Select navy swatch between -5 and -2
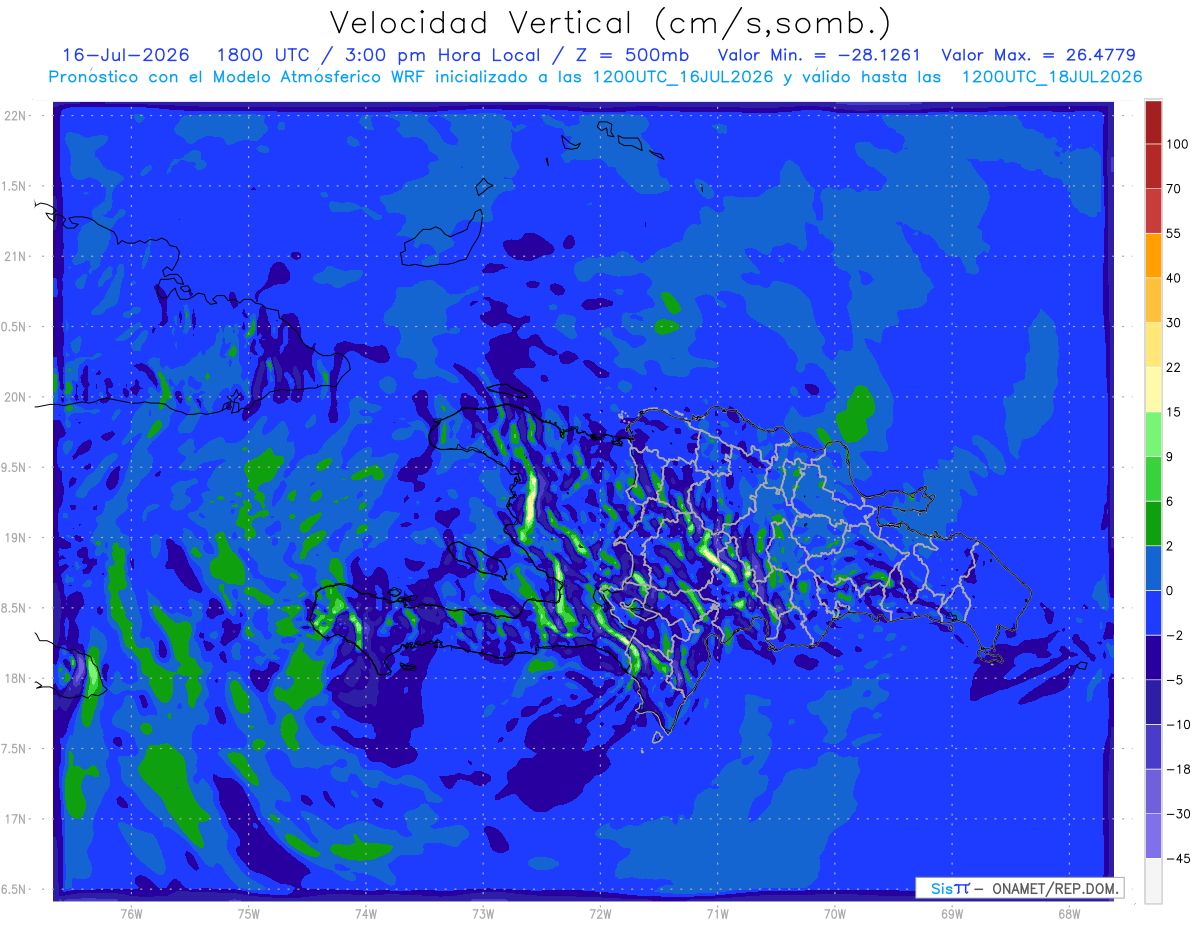Image resolution: width=1200 pixels, height=927 pixels. pyautogui.click(x=1153, y=657)
